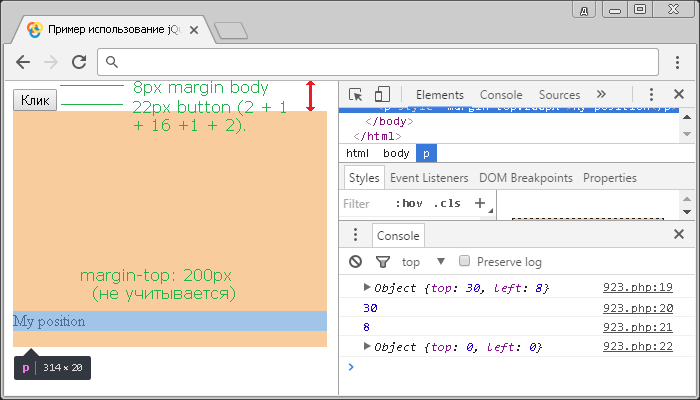
Task: Close the console drawer
Action: pyautogui.click(x=679, y=234)
